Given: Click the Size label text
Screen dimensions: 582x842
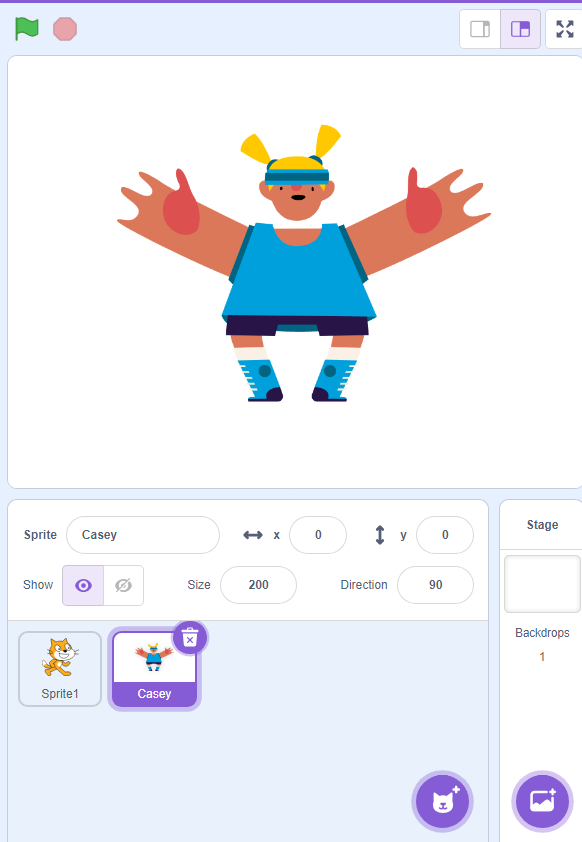Looking at the screenshot, I should [199, 585].
